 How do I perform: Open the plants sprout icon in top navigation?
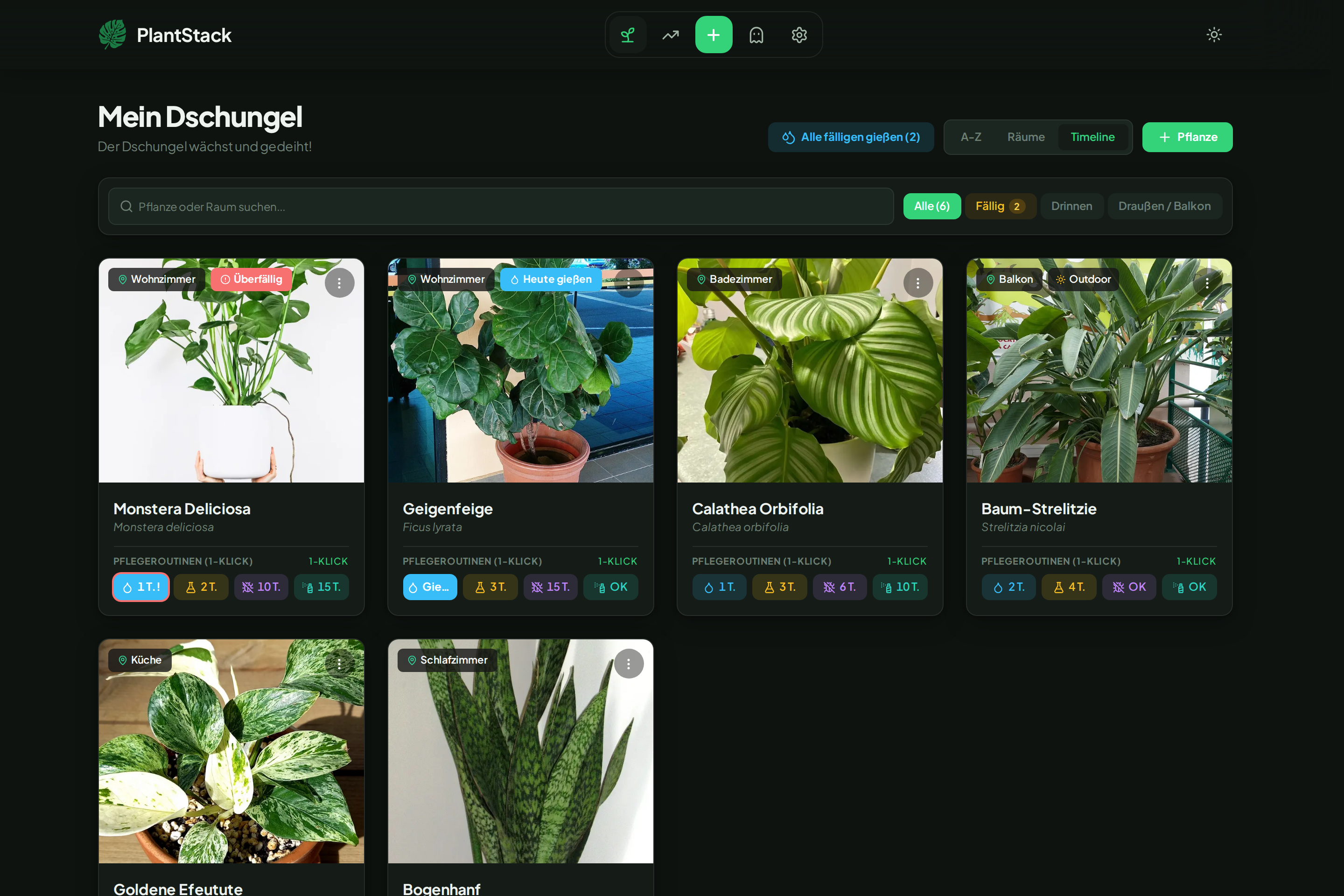(627, 35)
